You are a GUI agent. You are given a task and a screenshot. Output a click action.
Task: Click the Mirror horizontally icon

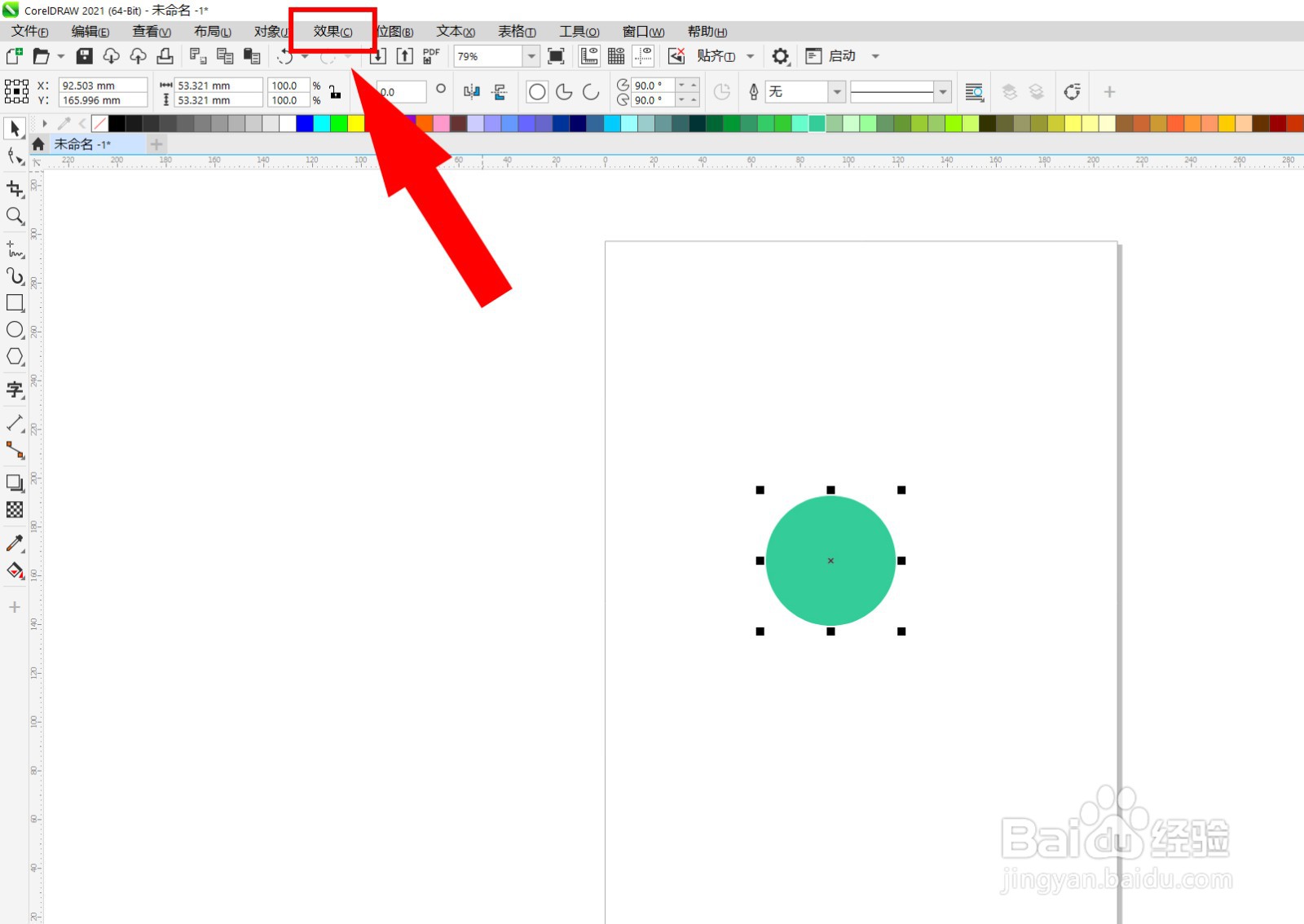pos(472,92)
